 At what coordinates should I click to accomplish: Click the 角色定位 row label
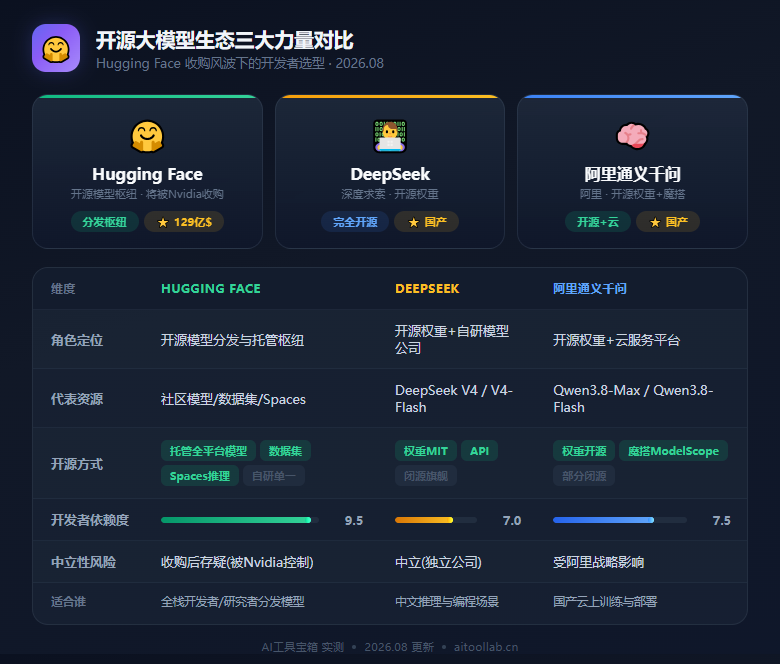77,340
